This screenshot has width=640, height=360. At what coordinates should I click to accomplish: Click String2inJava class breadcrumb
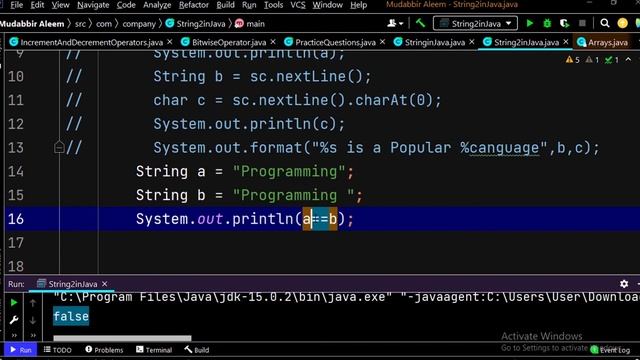196,24
